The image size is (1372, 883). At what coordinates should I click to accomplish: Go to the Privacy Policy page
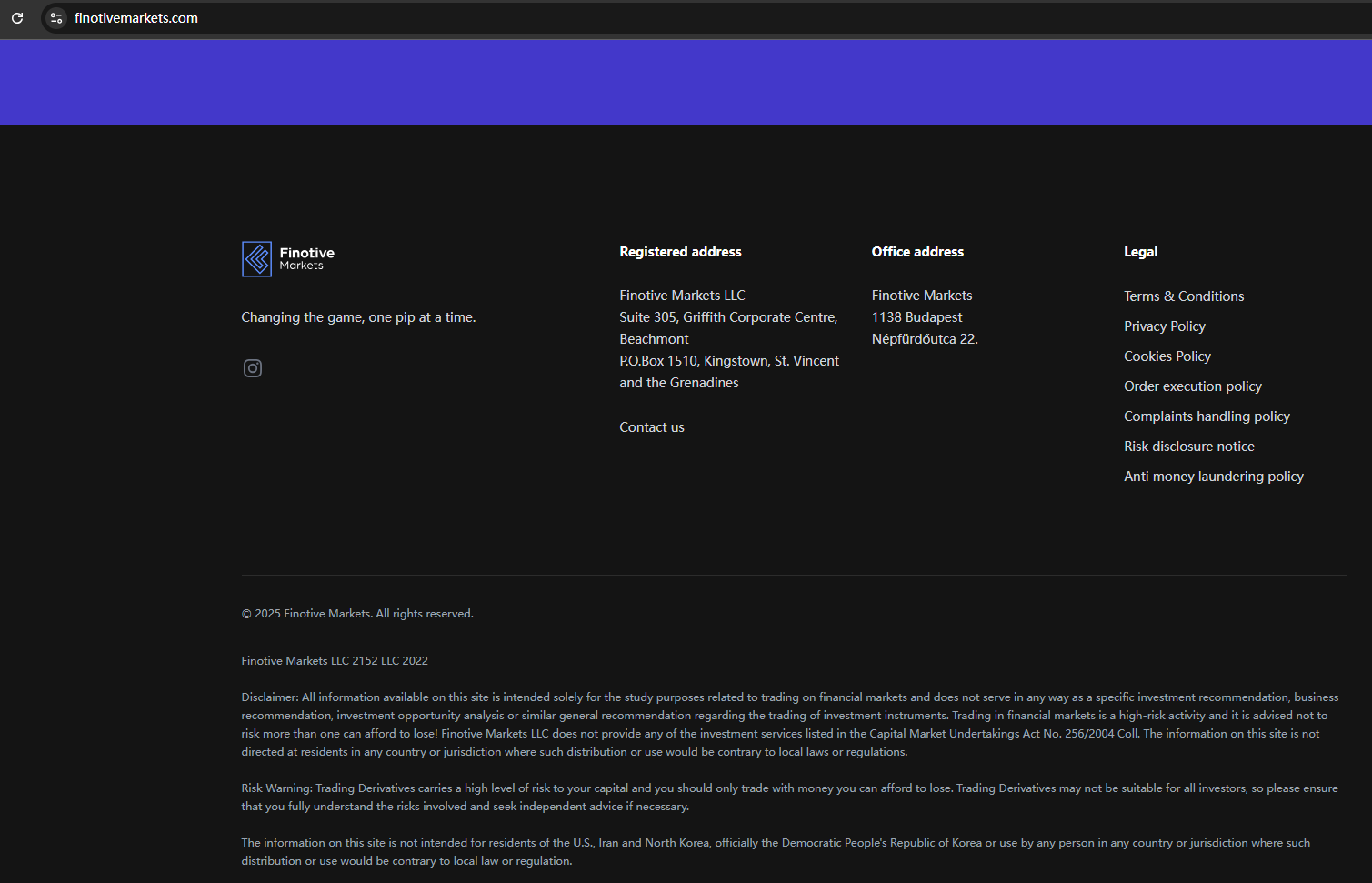point(1164,326)
